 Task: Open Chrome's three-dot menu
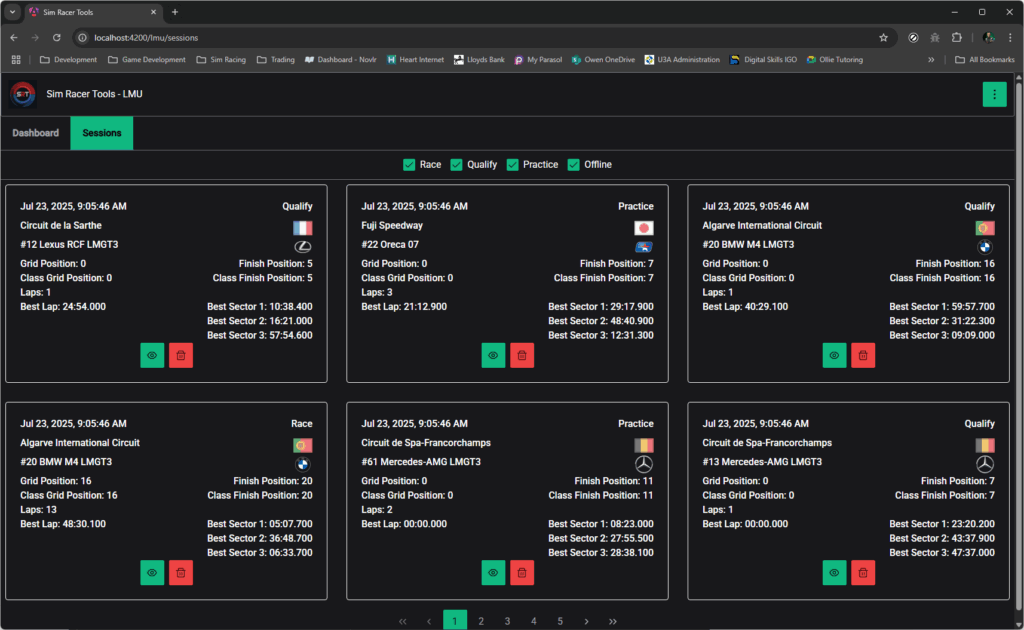(1010, 38)
